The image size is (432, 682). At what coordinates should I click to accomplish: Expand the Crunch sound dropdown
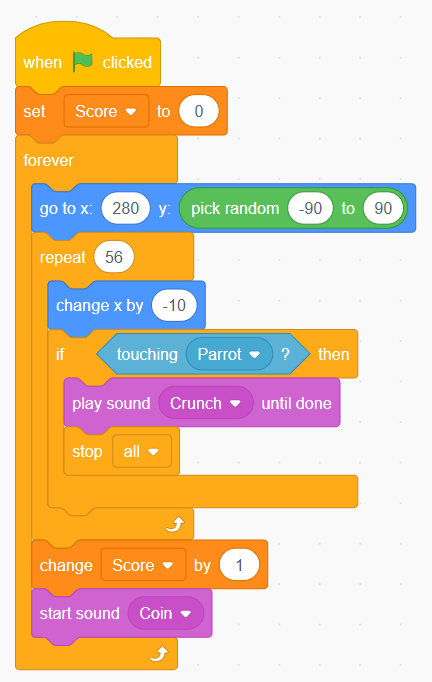[x=206, y=403]
